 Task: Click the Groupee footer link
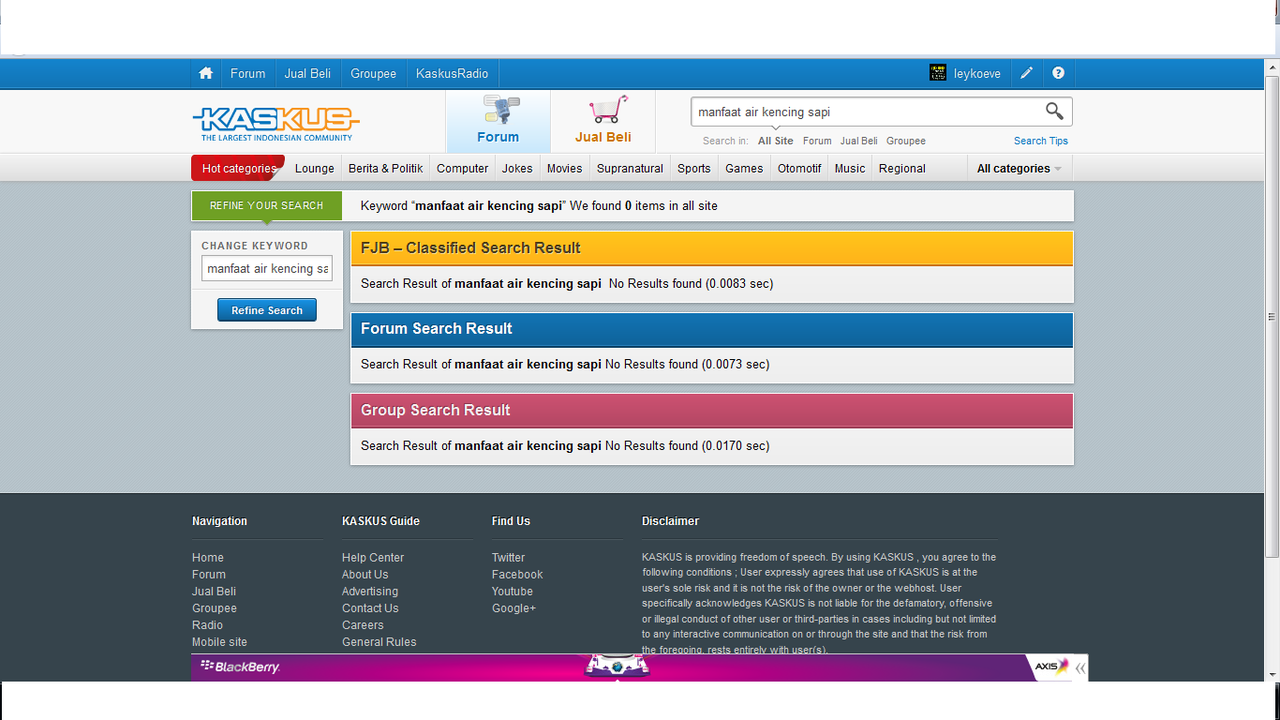pyautogui.click(x=214, y=609)
